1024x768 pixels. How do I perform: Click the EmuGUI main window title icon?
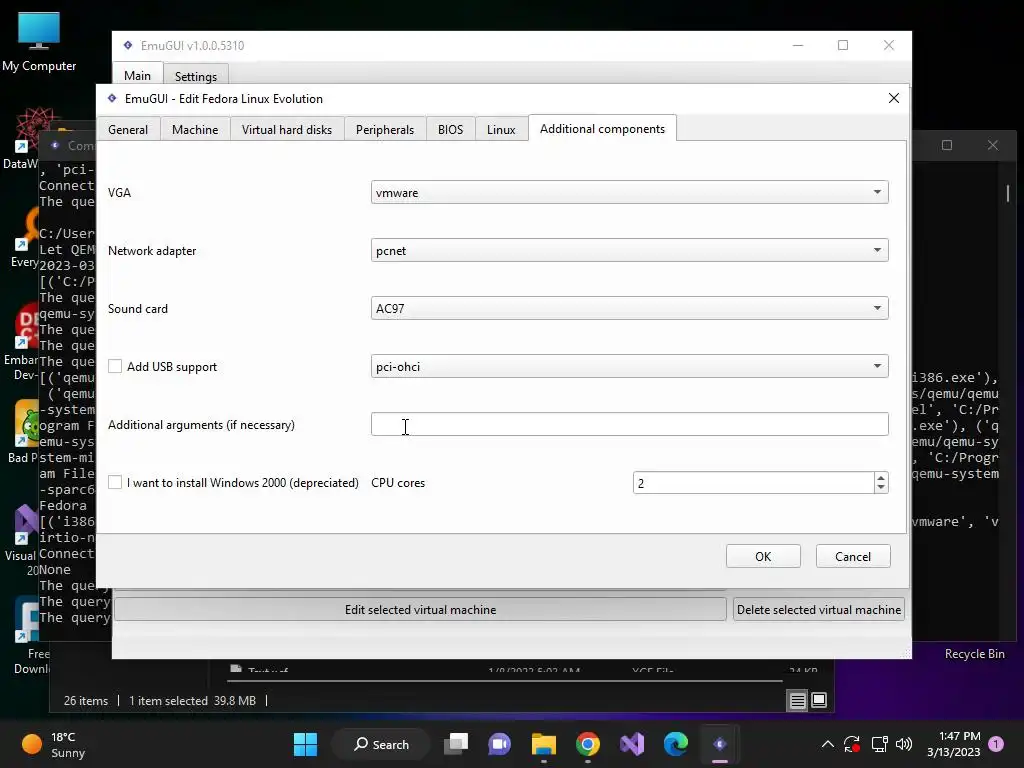pyautogui.click(x=128, y=45)
